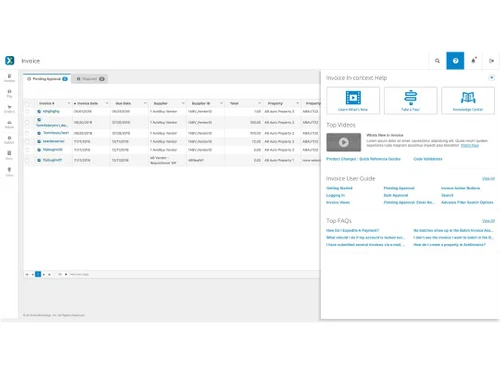Check the fourth invoice row checkbox
The height and width of the screenshot is (375, 500).
pyautogui.click(x=27, y=141)
